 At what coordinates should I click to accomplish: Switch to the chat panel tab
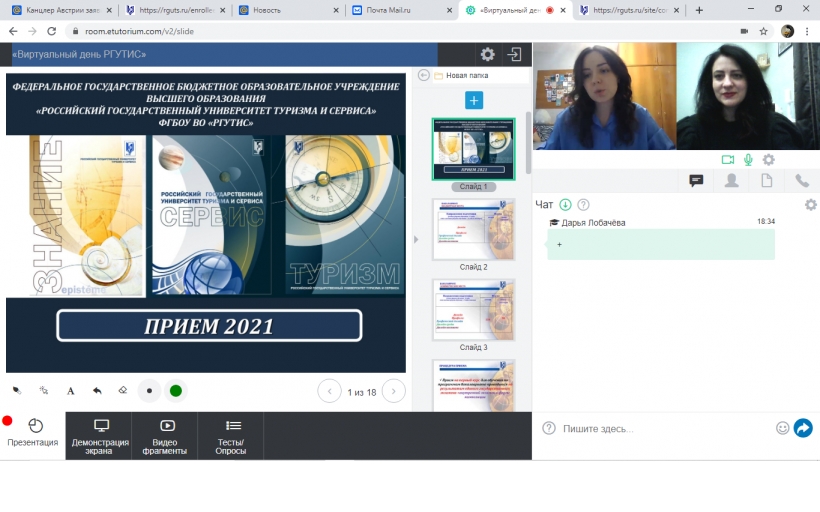click(696, 181)
